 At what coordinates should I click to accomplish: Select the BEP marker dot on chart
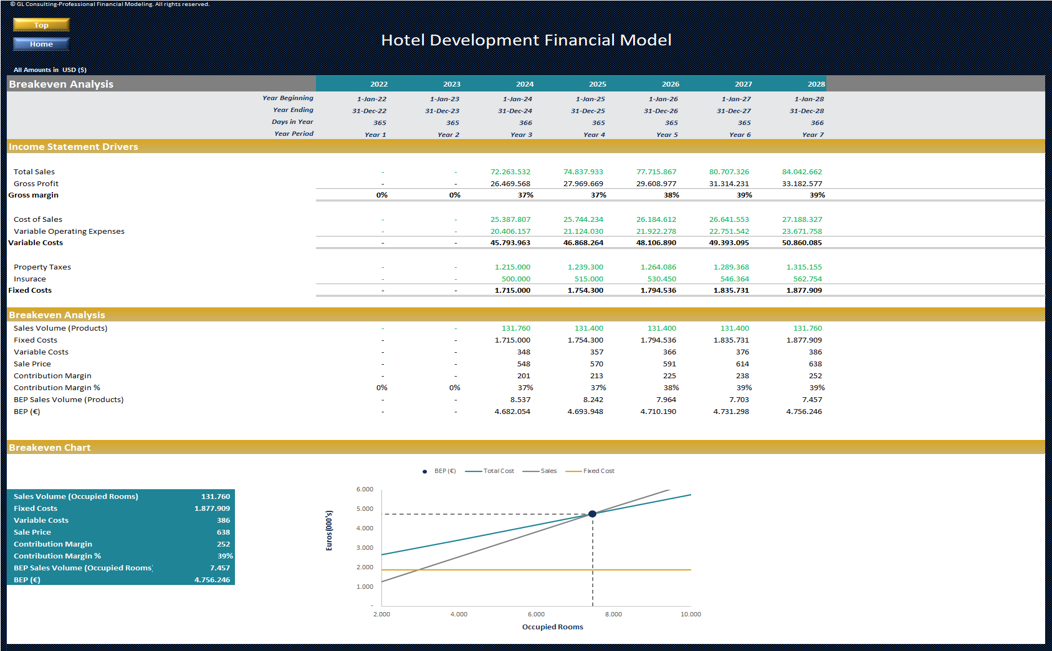(592, 514)
